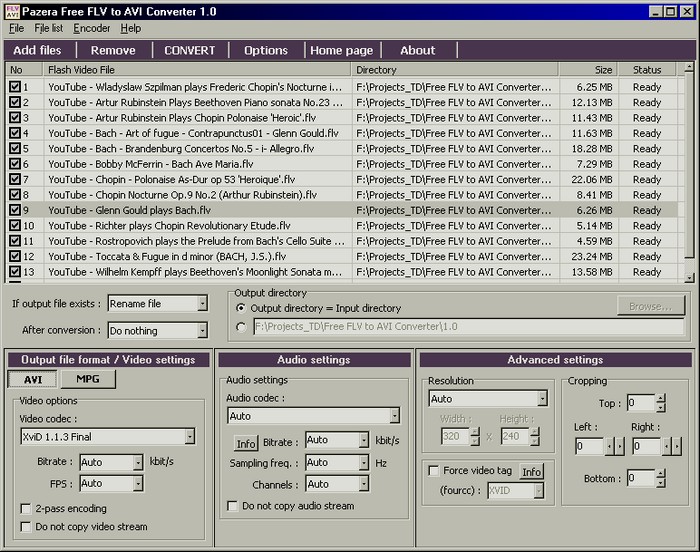The width and height of the screenshot is (700, 552).
Task: Select Output directory = Input directory radio
Action: click(240, 308)
